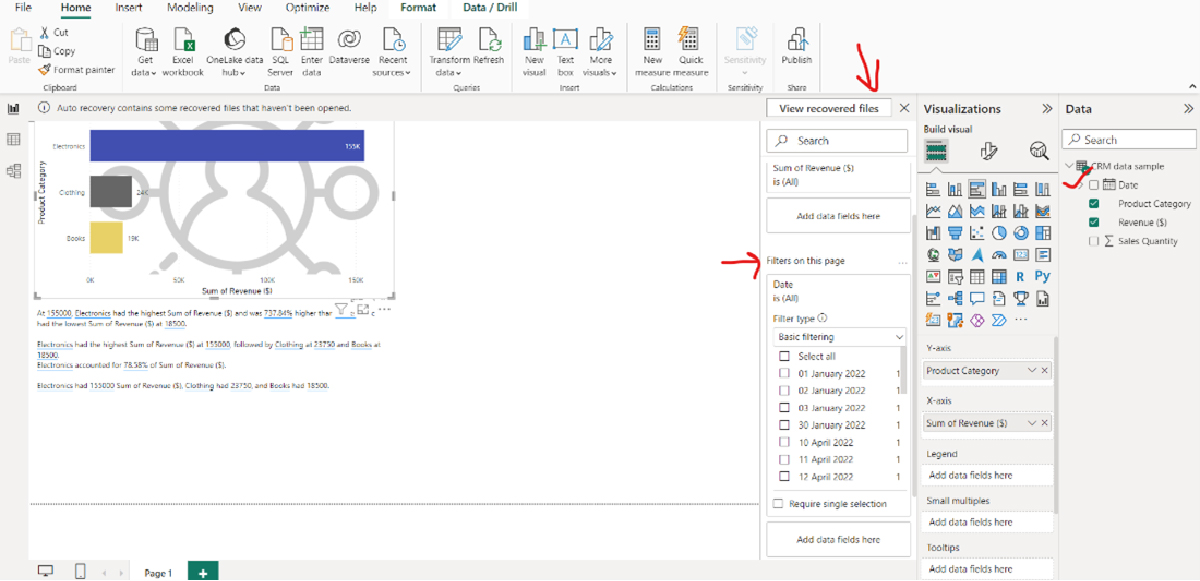Screen dimensions: 1200x581
Task: Open the Analytics pane magnifier icon
Action: coord(1039,150)
